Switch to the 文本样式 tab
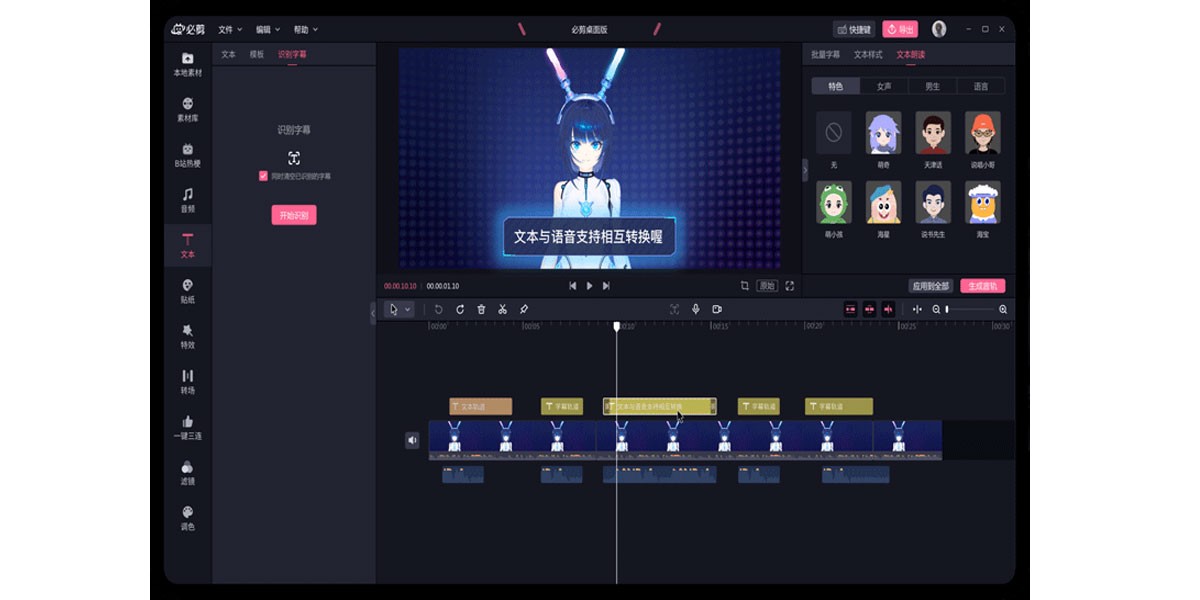Screen dimensions: 1200x600 point(868,54)
